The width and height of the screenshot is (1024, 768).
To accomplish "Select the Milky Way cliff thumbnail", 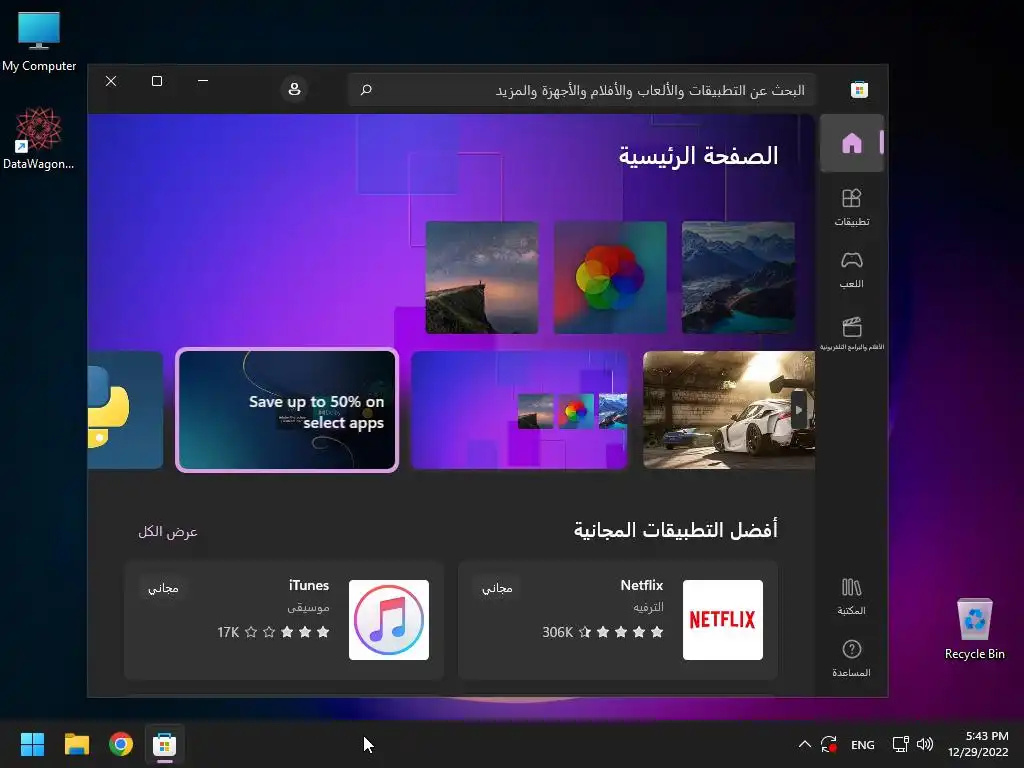I will (482, 278).
